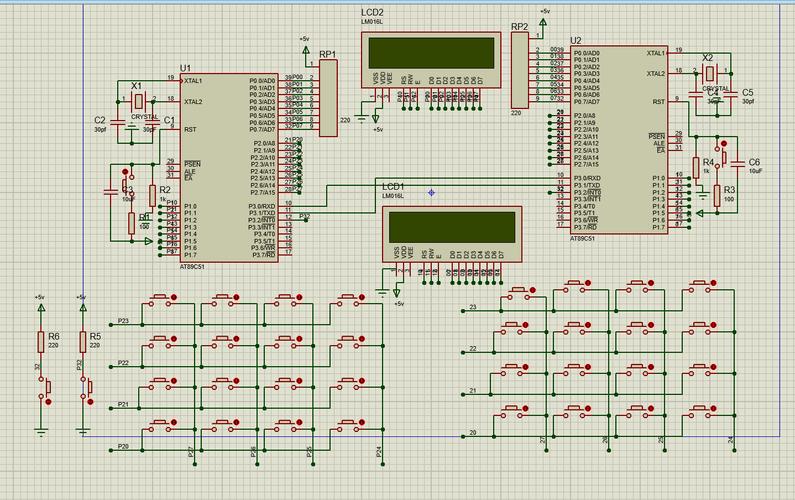Click the LCD2 display screen
The height and width of the screenshot is (500, 795).
pos(431,53)
